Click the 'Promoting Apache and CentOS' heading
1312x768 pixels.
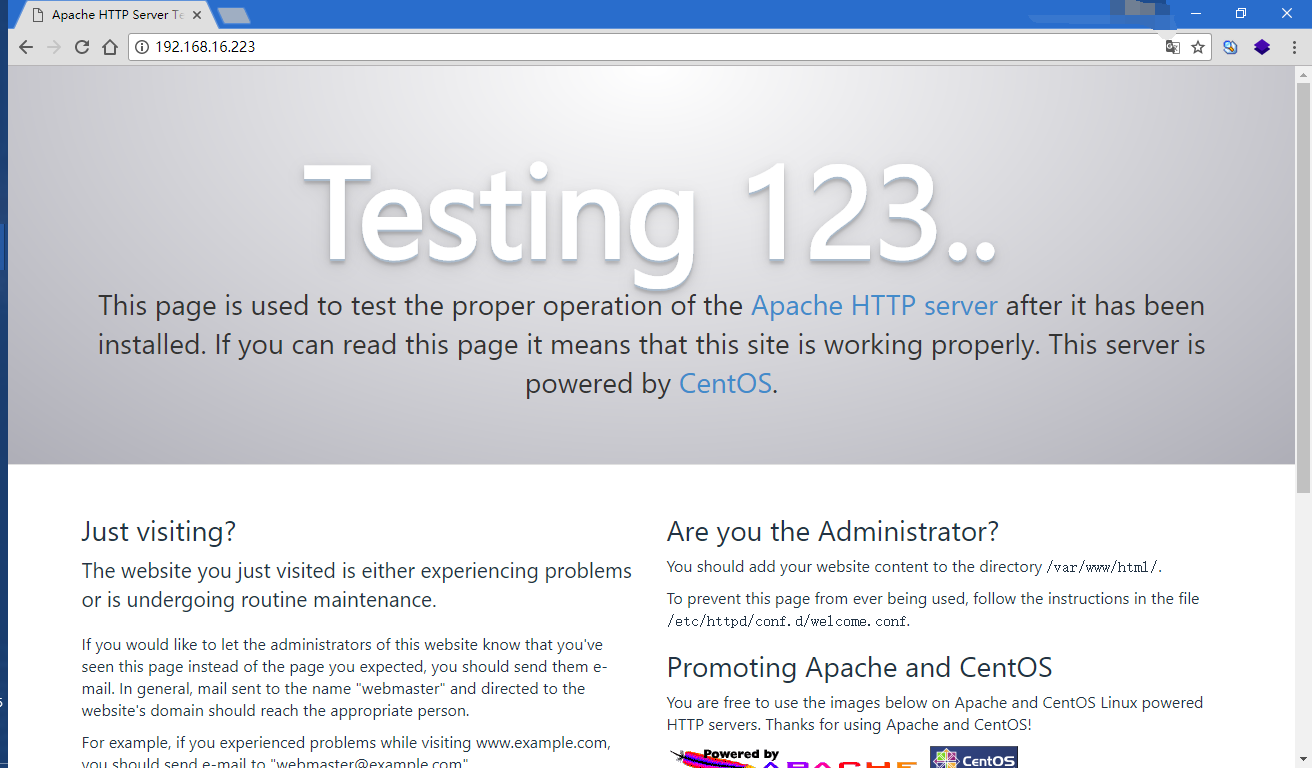(x=860, y=667)
